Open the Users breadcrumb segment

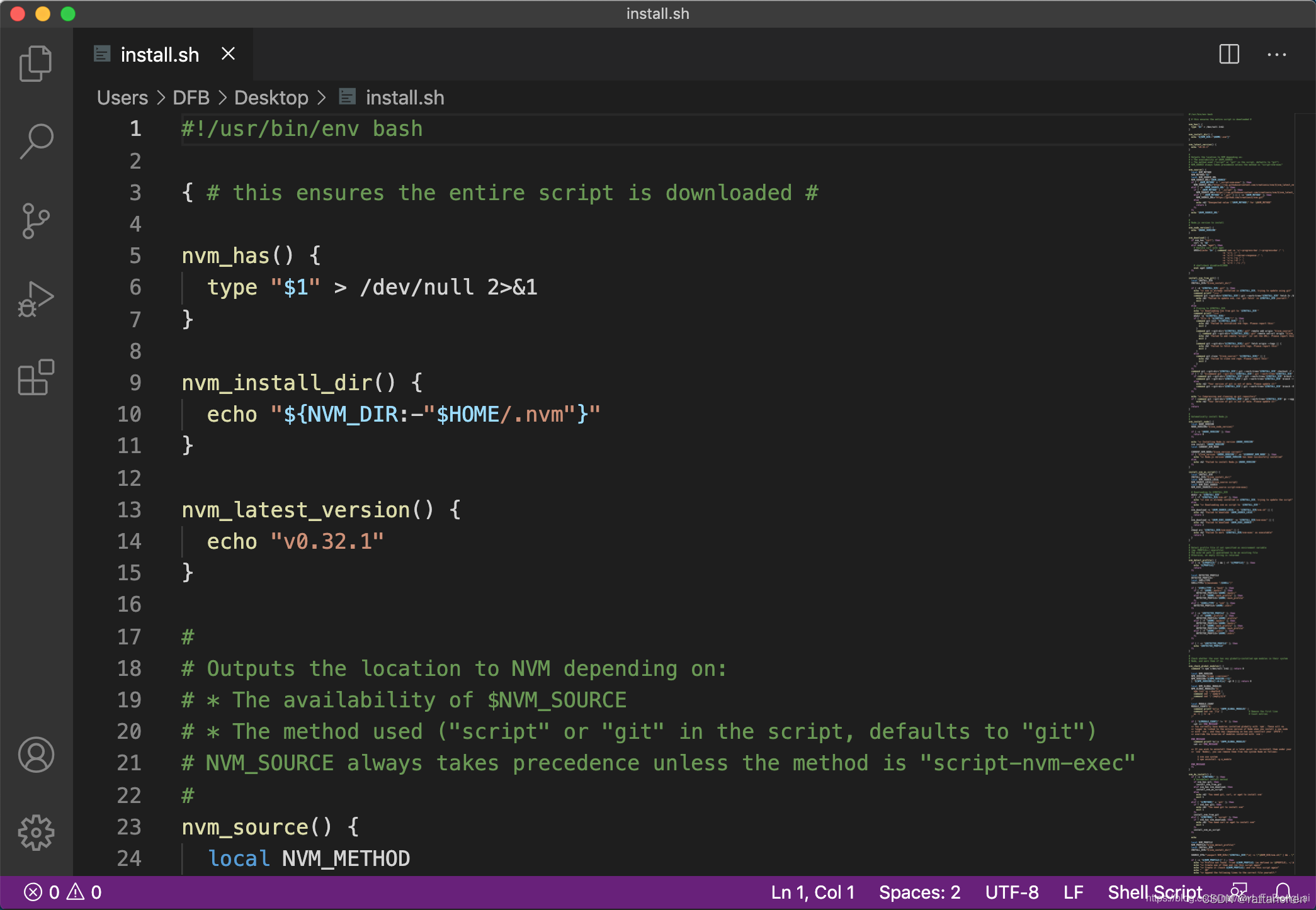point(123,98)
